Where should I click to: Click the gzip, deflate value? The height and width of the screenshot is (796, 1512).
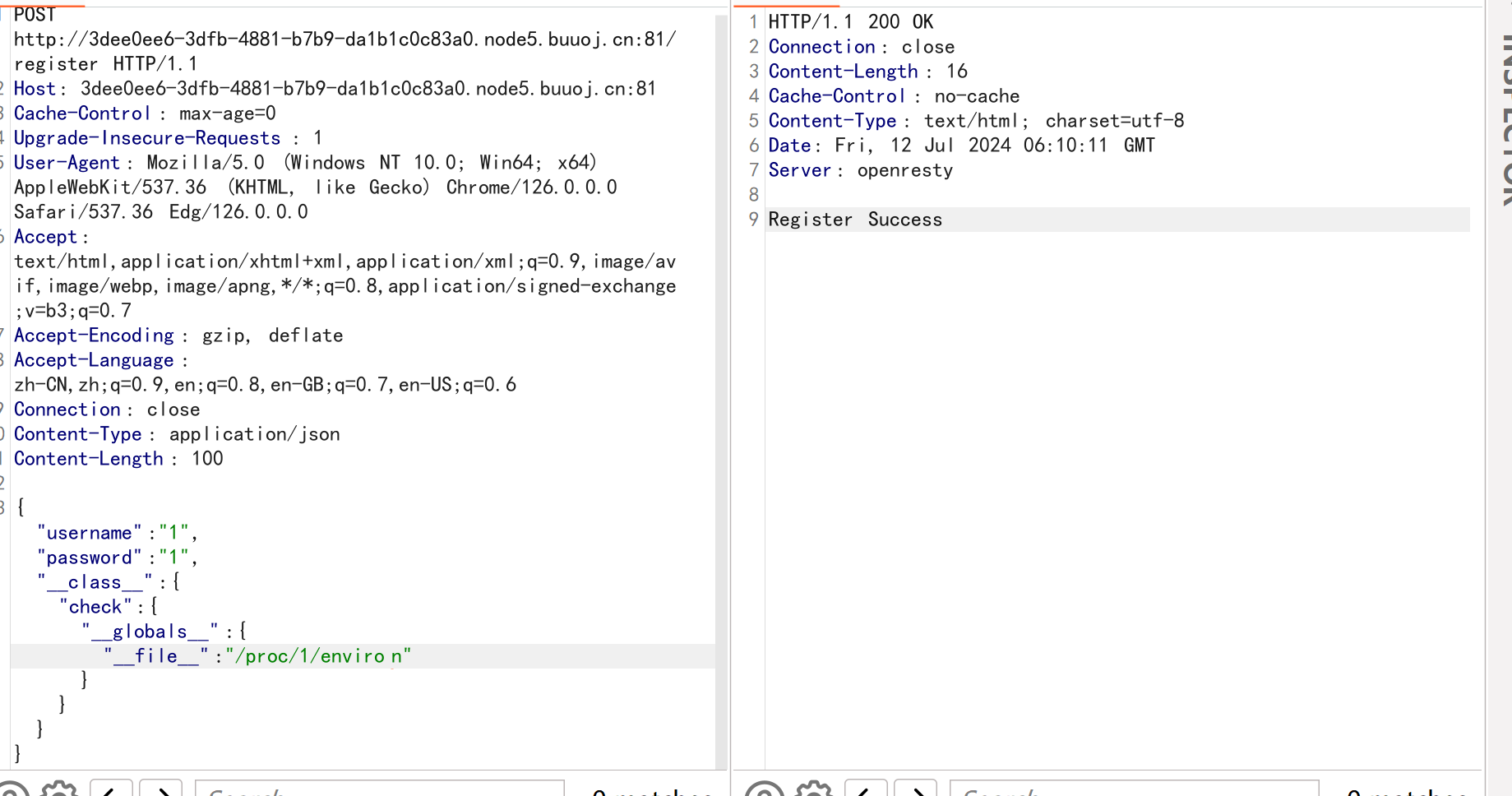[273, 336]
